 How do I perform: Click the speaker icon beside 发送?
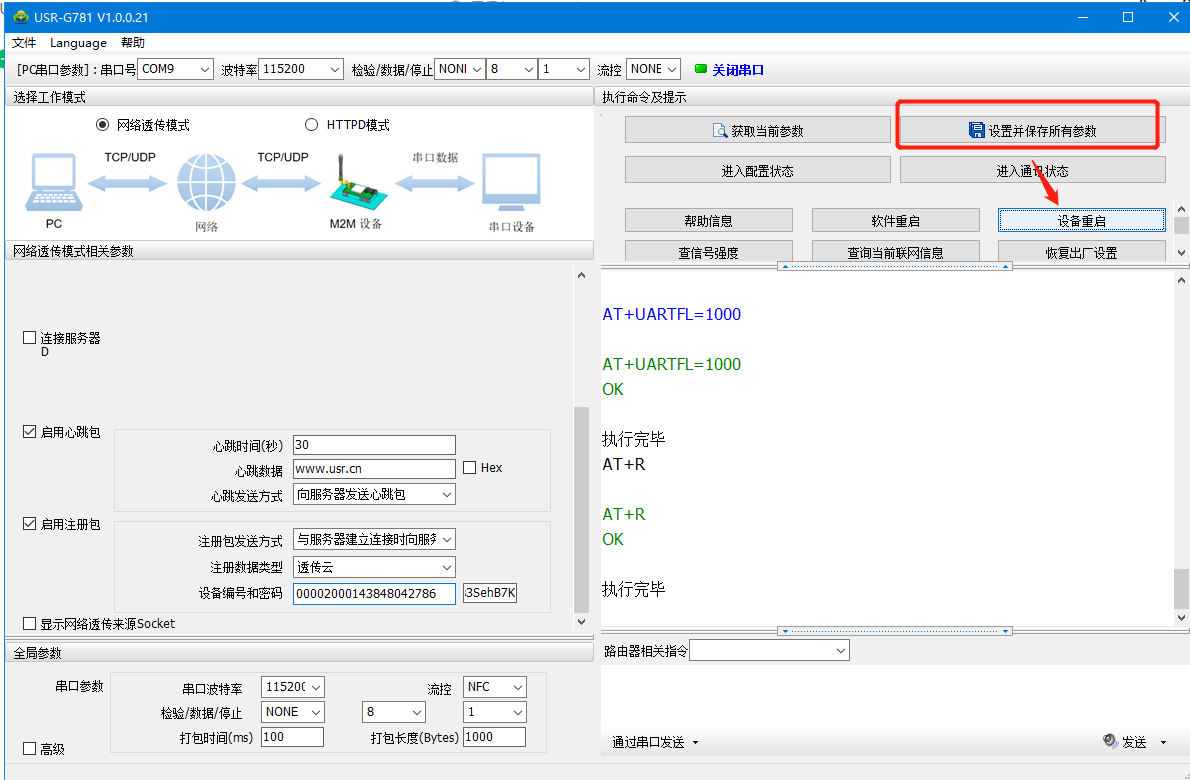(x=1110, y=741)
